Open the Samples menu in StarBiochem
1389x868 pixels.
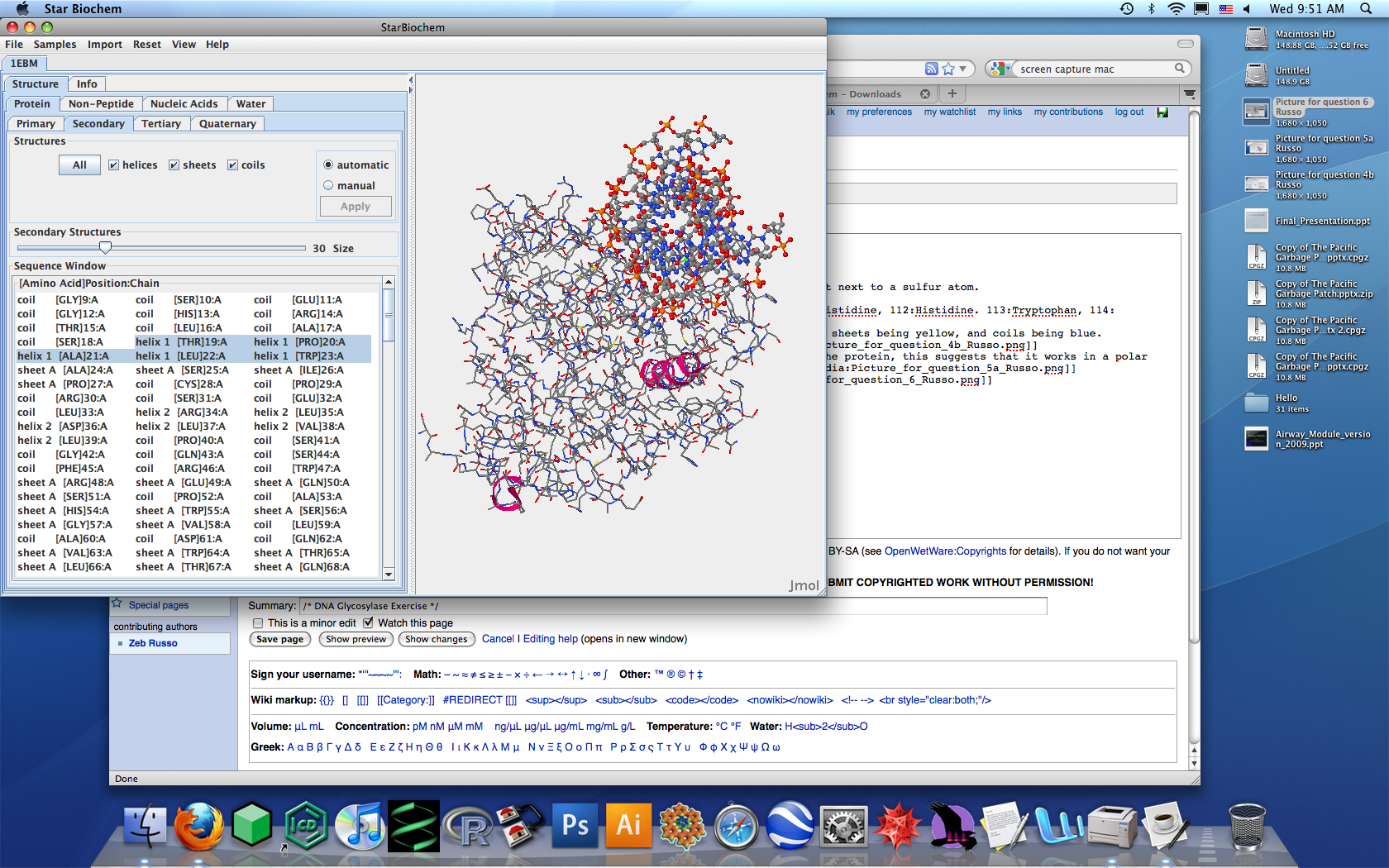55,45
